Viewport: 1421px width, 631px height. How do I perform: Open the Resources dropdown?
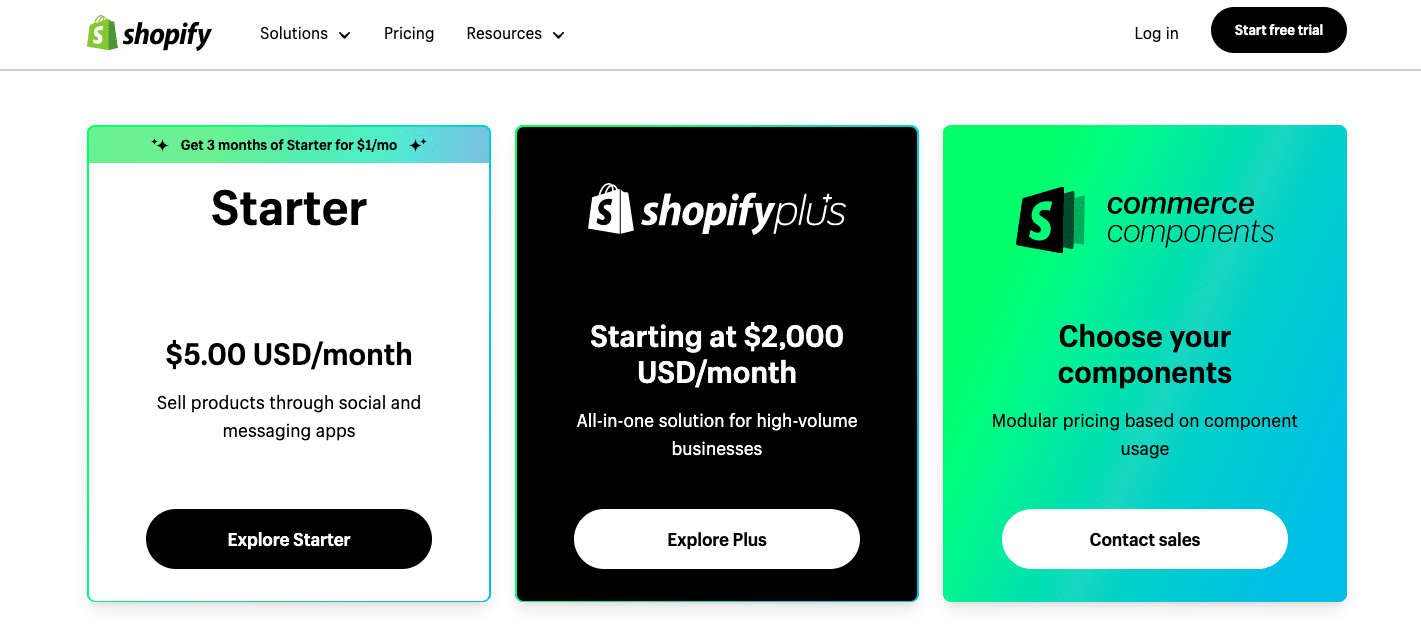pos(514,33)
